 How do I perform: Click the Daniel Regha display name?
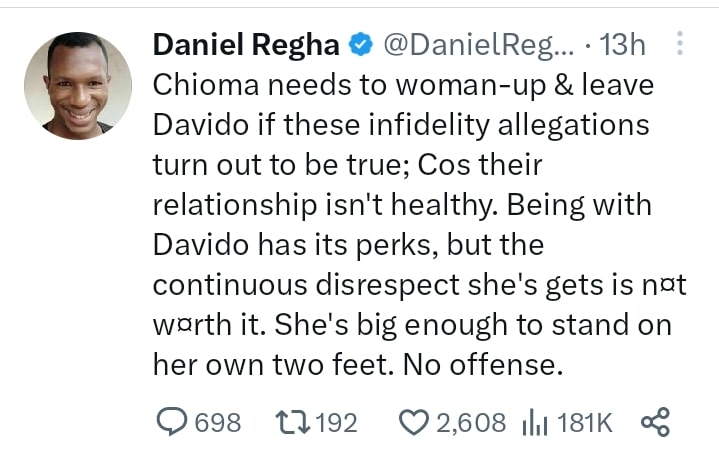(x=246, y=45)
